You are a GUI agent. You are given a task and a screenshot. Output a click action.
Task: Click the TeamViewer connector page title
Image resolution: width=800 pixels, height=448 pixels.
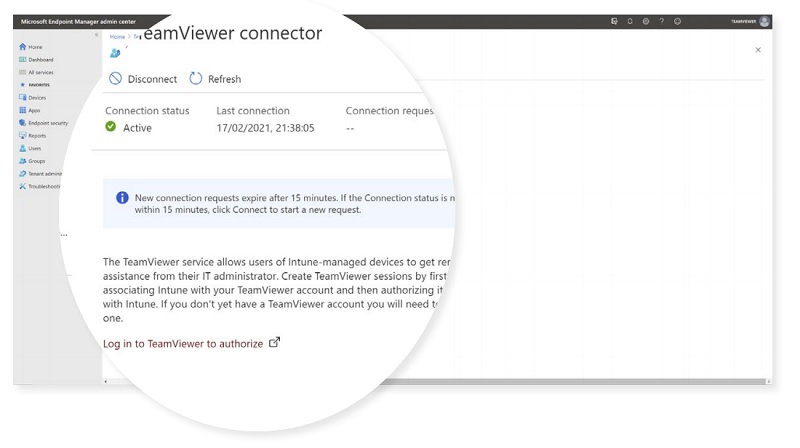click(x=231, y=33)
